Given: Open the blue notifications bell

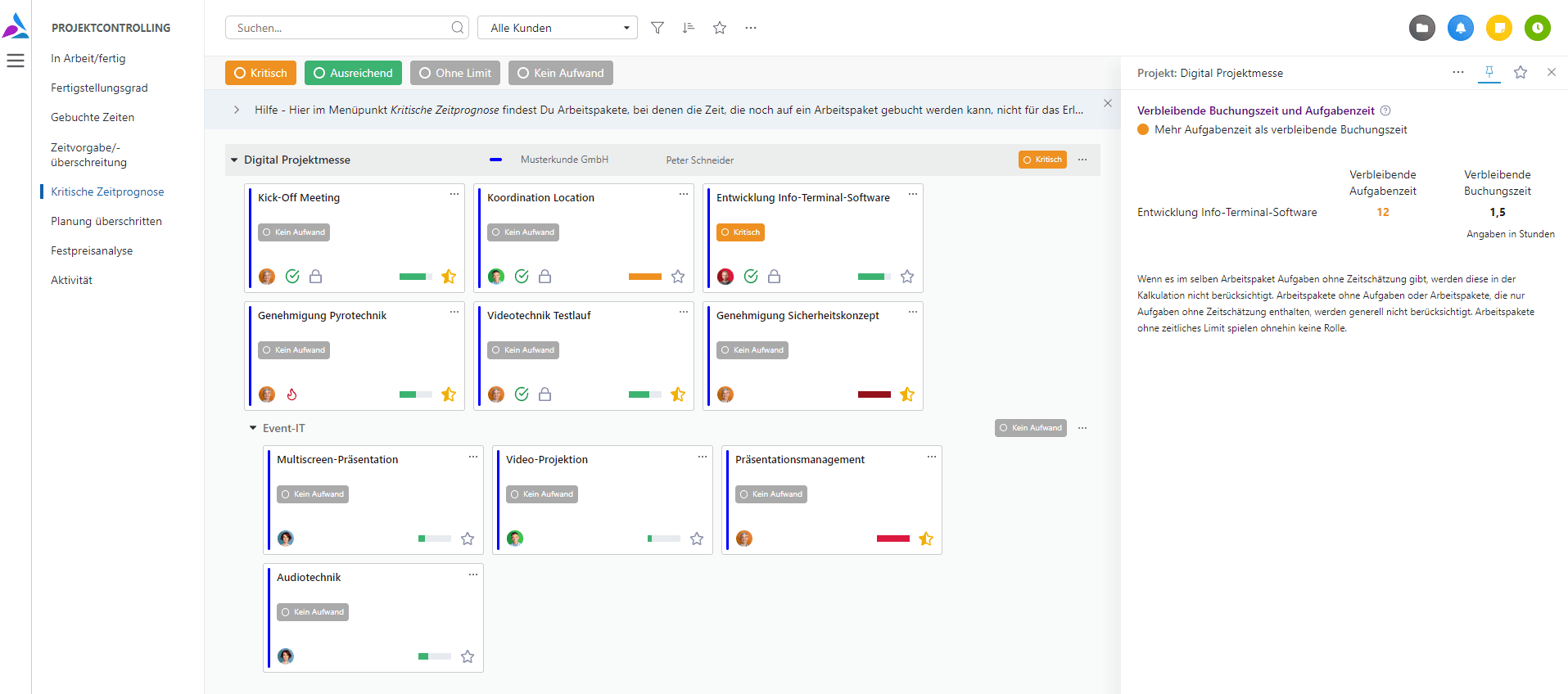Looking at the screenshot, I should pyautogui.click(x=1460, y=28).
